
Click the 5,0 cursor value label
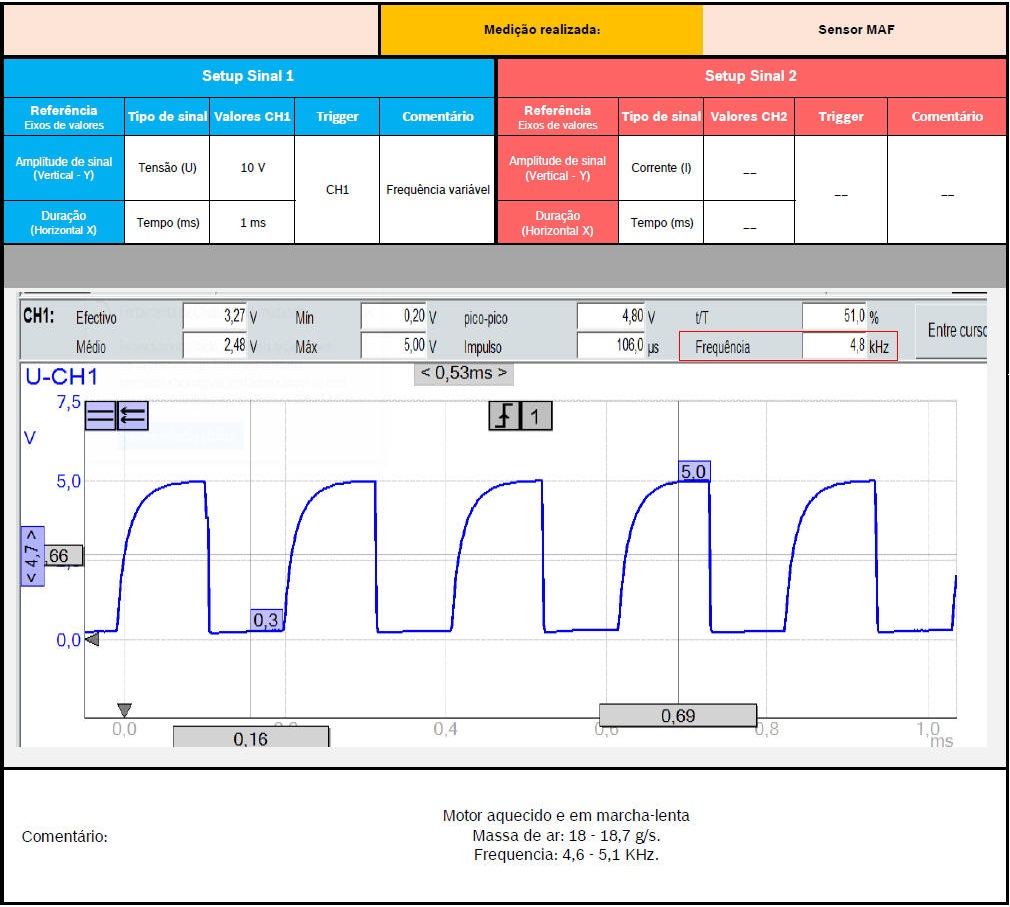tap(693, 471)
